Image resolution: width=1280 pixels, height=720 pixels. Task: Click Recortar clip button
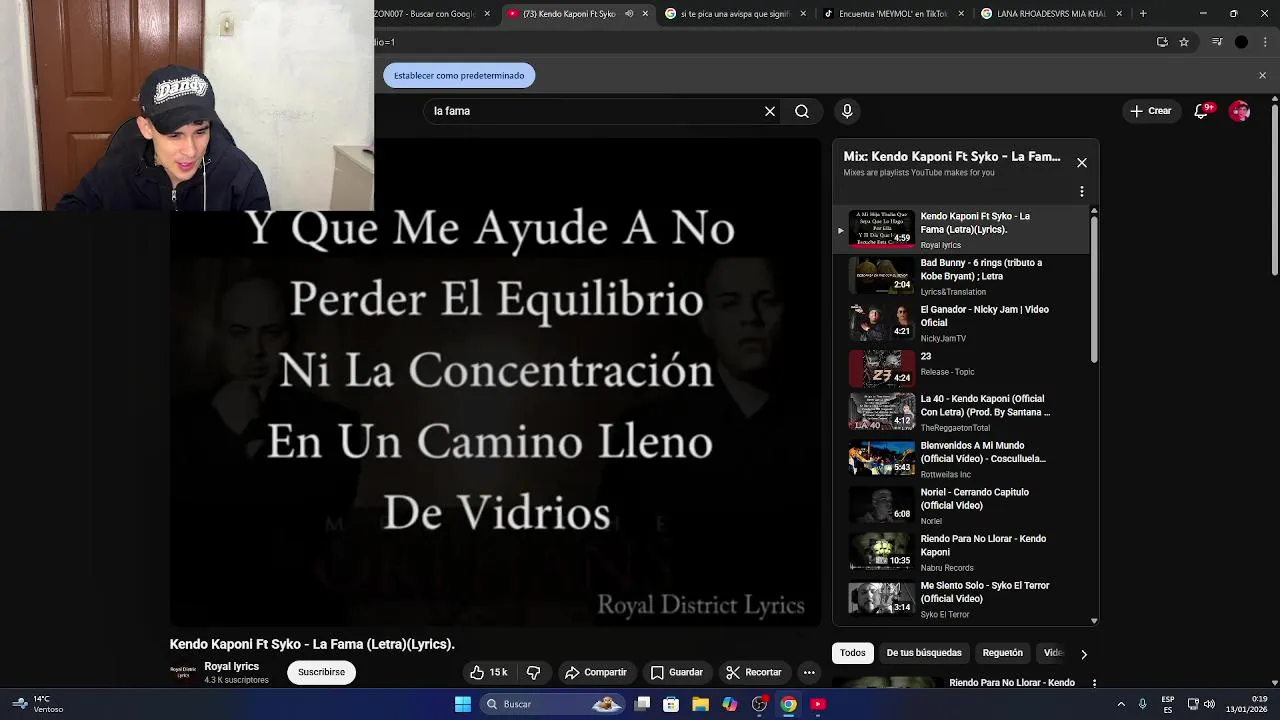point(753,672)
